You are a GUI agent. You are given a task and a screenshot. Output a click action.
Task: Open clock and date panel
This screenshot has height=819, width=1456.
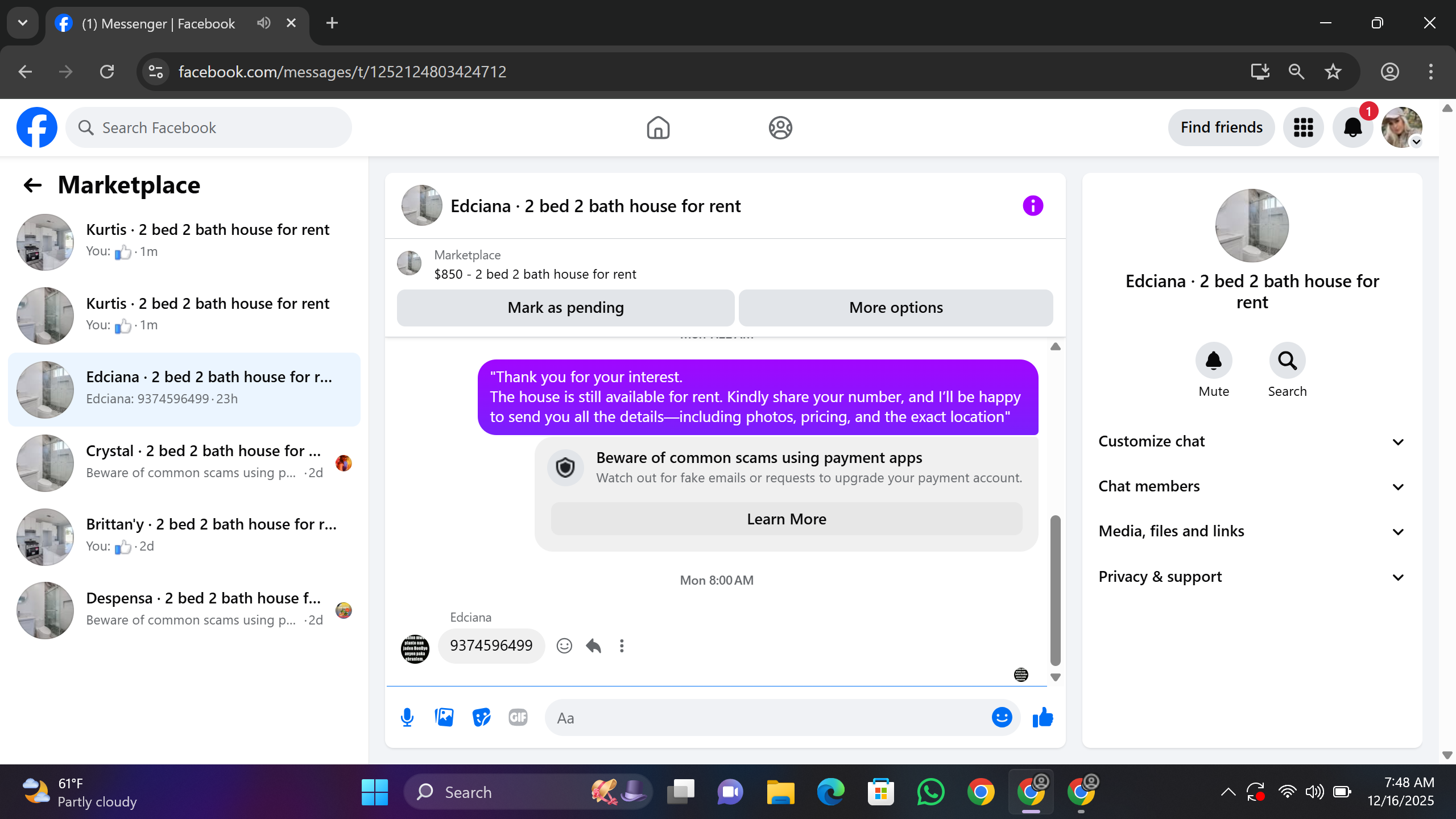[1401, 792]
